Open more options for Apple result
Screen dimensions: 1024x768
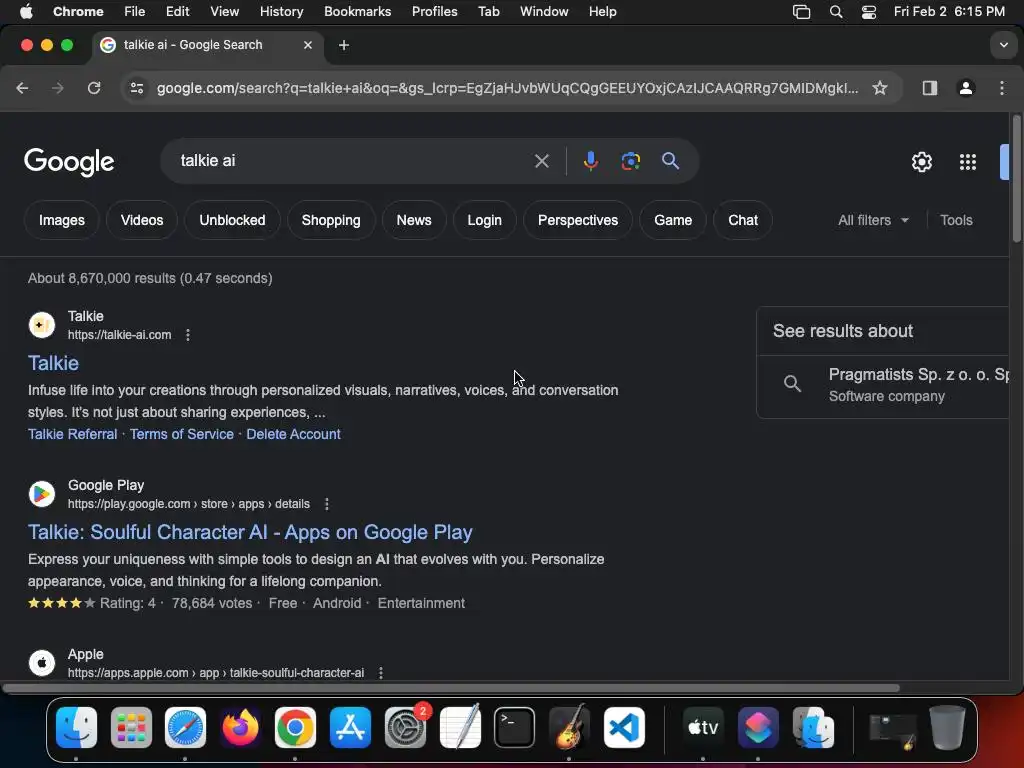[x=381, y=673]
